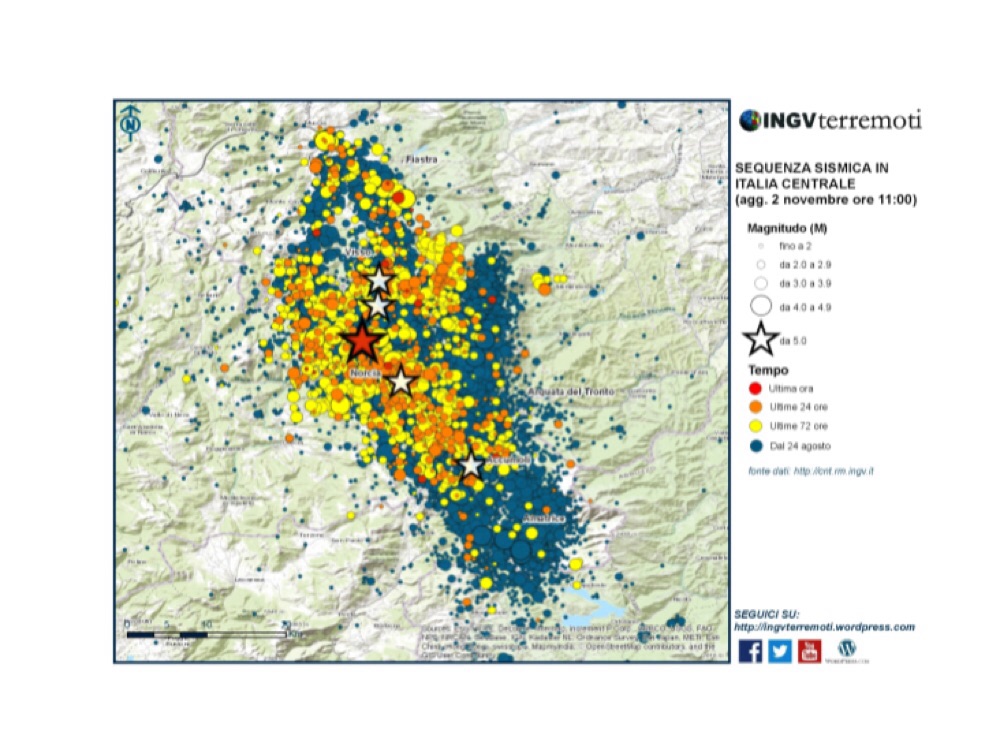Click the red star epicenter marker
The image size is (1000, 750).
[x=362, y=341]
